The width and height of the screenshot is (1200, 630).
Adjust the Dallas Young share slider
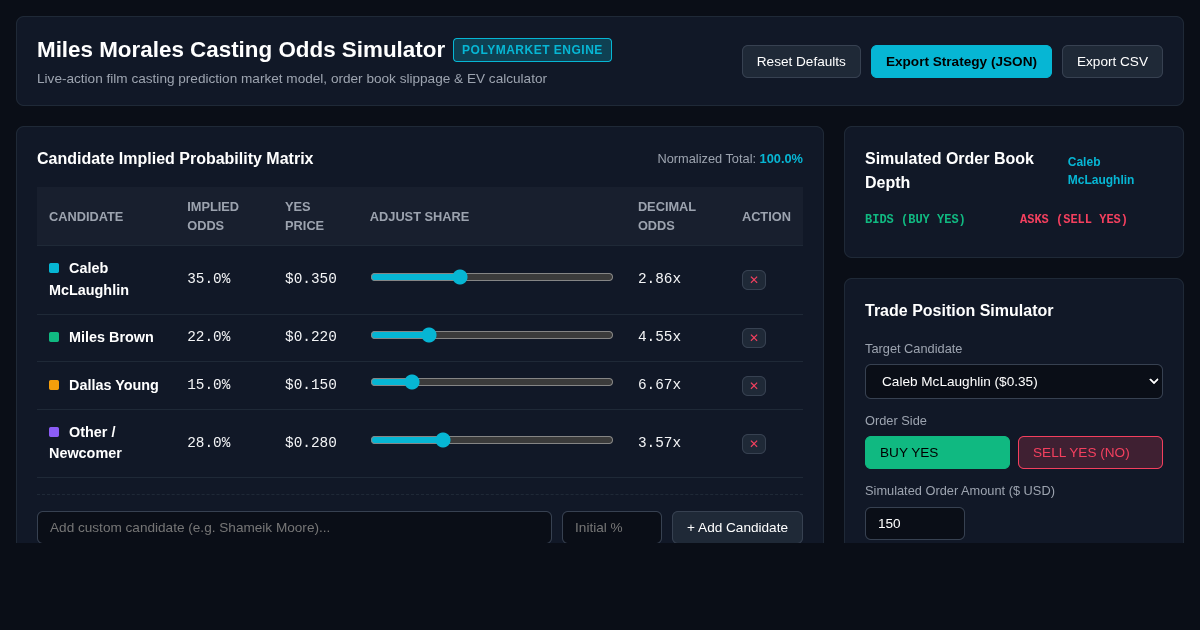492,382
